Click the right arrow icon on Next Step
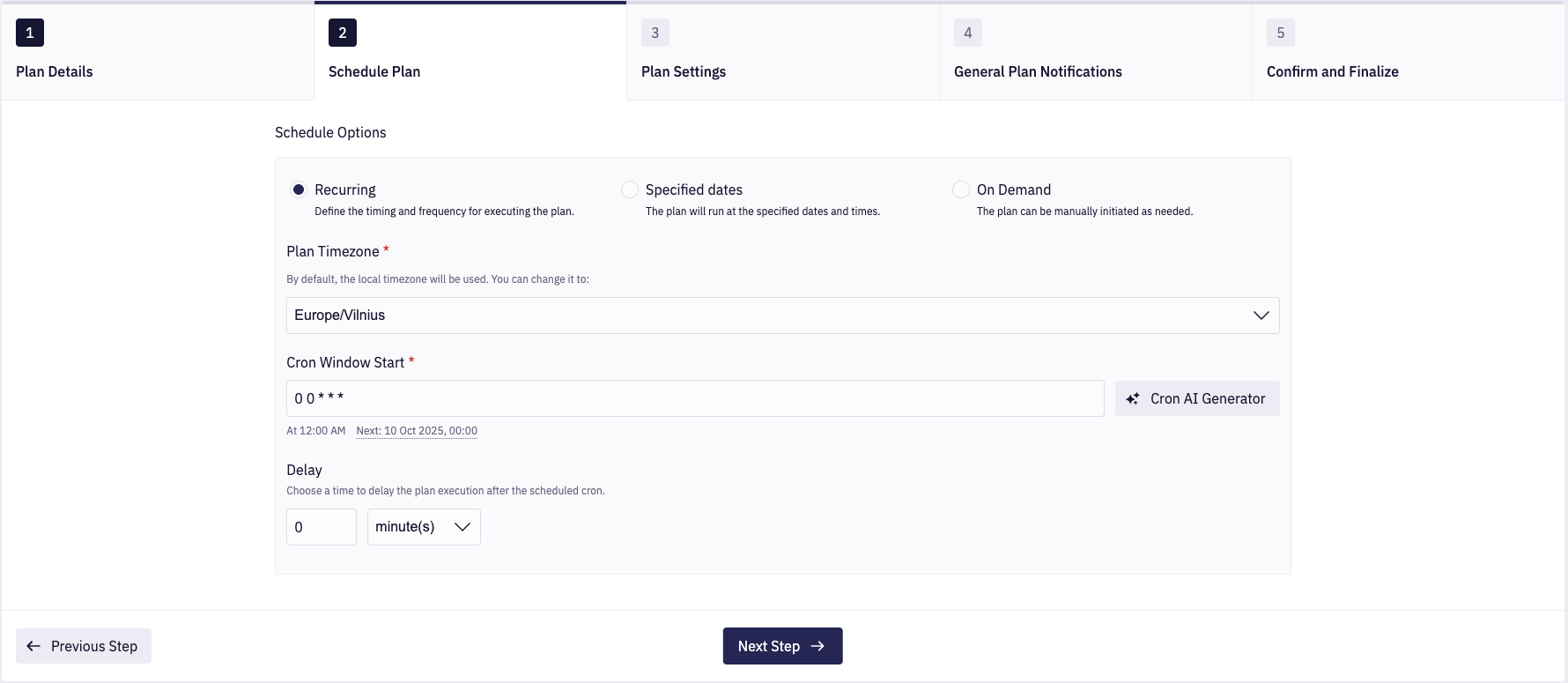Image resolution: width=1568 pixels, height=683 pixels. (x=817, y=646)
